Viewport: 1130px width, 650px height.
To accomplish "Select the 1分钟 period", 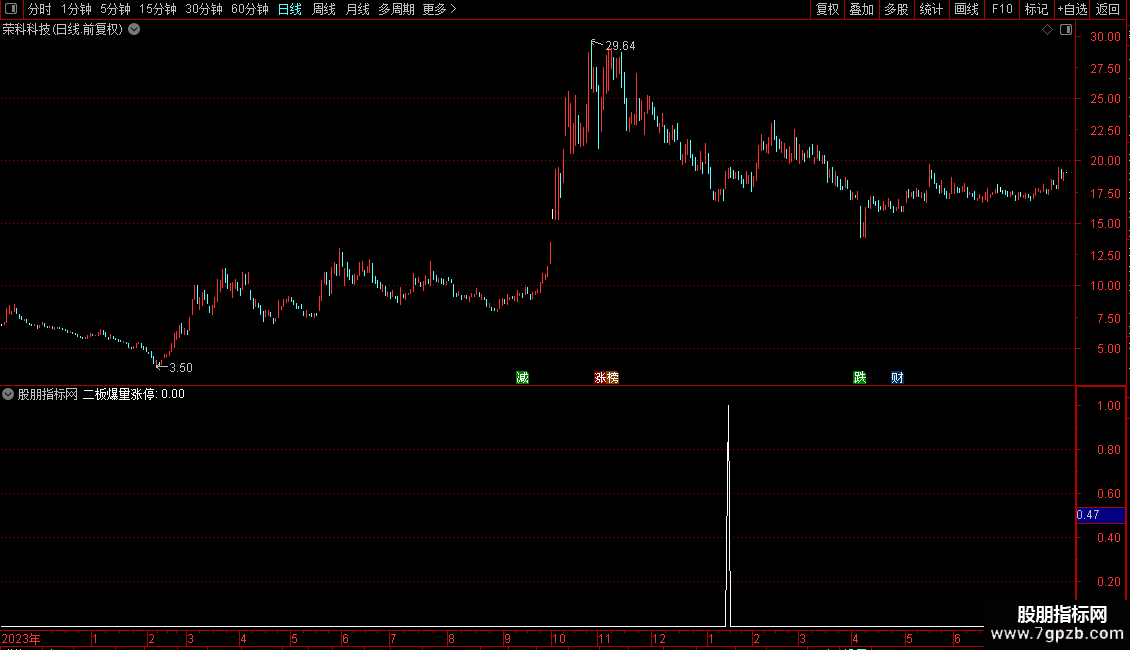I will (x=76, y=9).
